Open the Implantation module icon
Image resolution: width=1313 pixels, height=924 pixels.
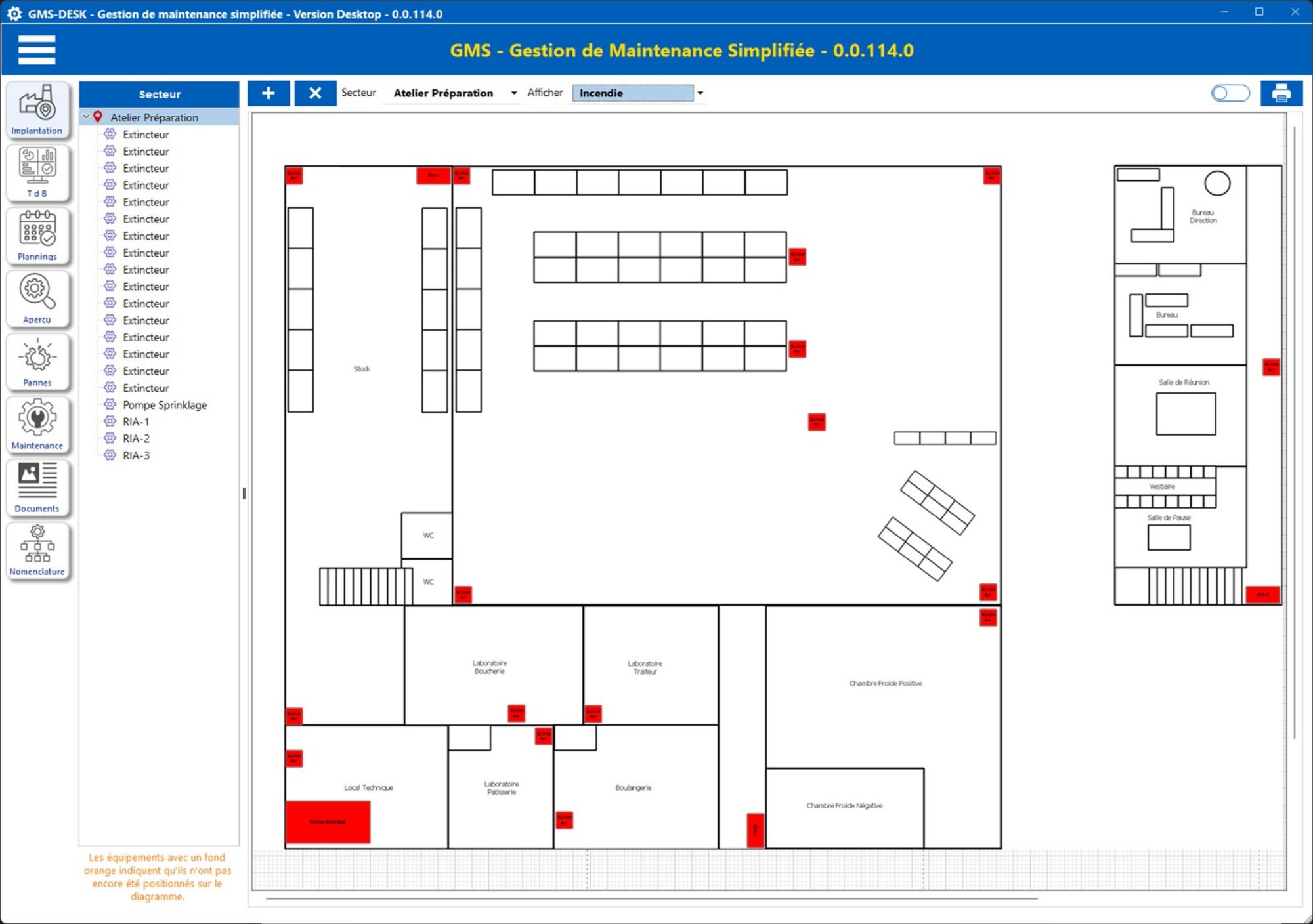37,109
